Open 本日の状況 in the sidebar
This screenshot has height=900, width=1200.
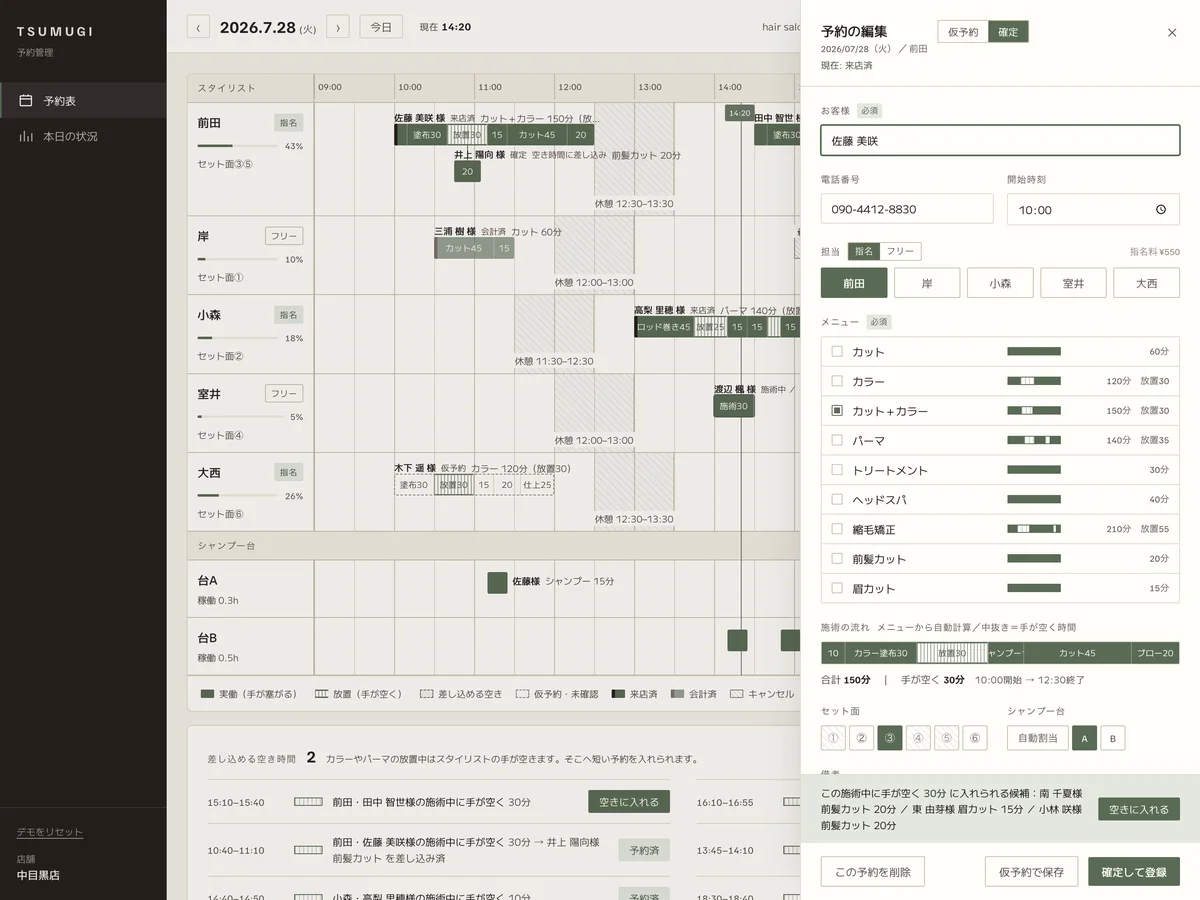click(83, 136)
